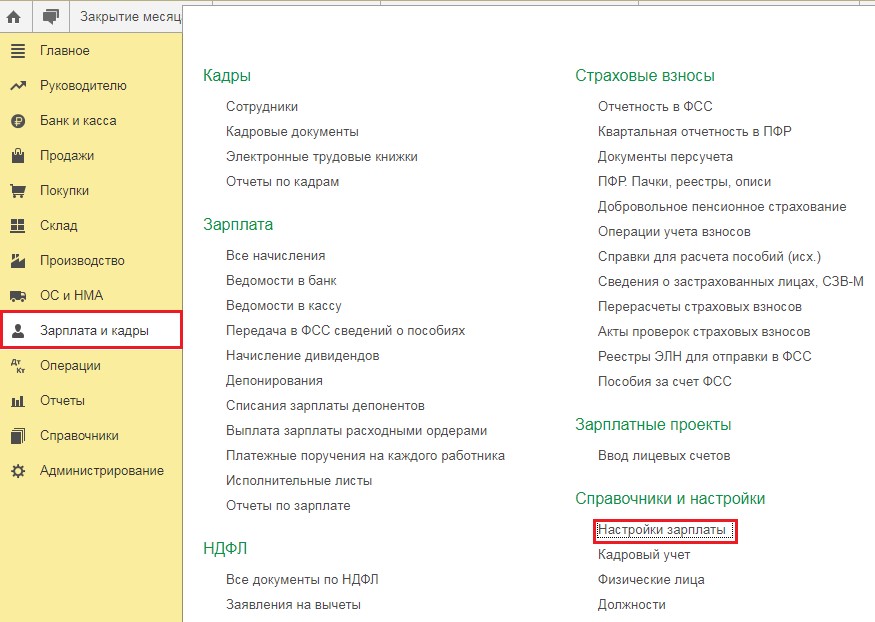
Task: Click the Зарплата и кадры person icon
Action: pyautogui.click(x=18, y=331)
